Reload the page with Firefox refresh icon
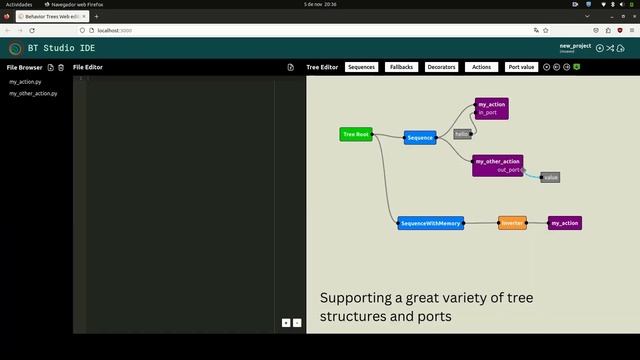Screen dimensions: 640x360 32,31
